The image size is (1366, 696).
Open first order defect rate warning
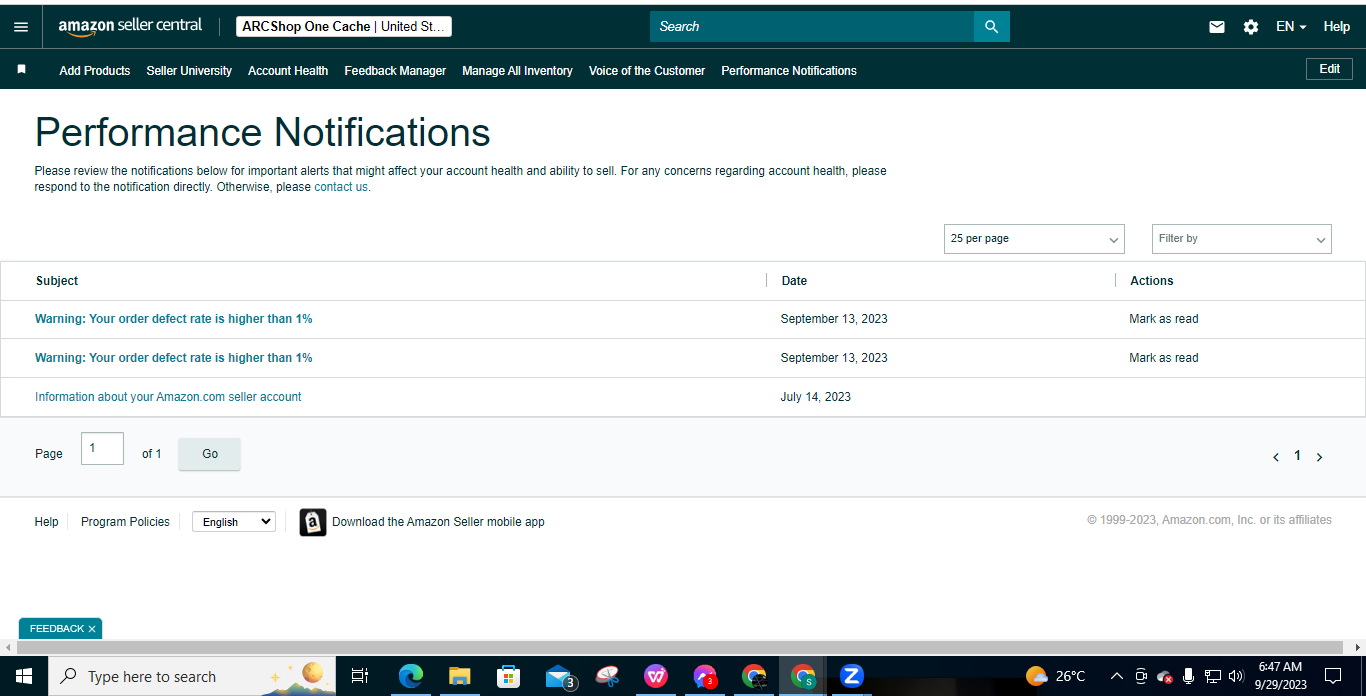(x=174, y=319)
